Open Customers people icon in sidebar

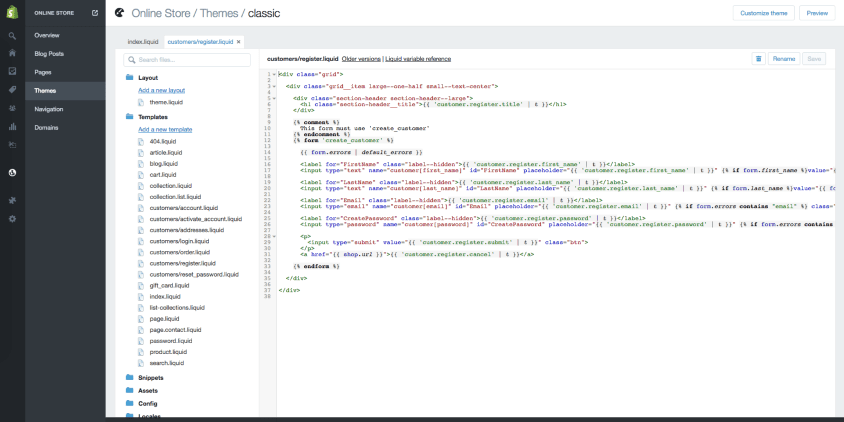pyautogui.click(x=12, y=108)
